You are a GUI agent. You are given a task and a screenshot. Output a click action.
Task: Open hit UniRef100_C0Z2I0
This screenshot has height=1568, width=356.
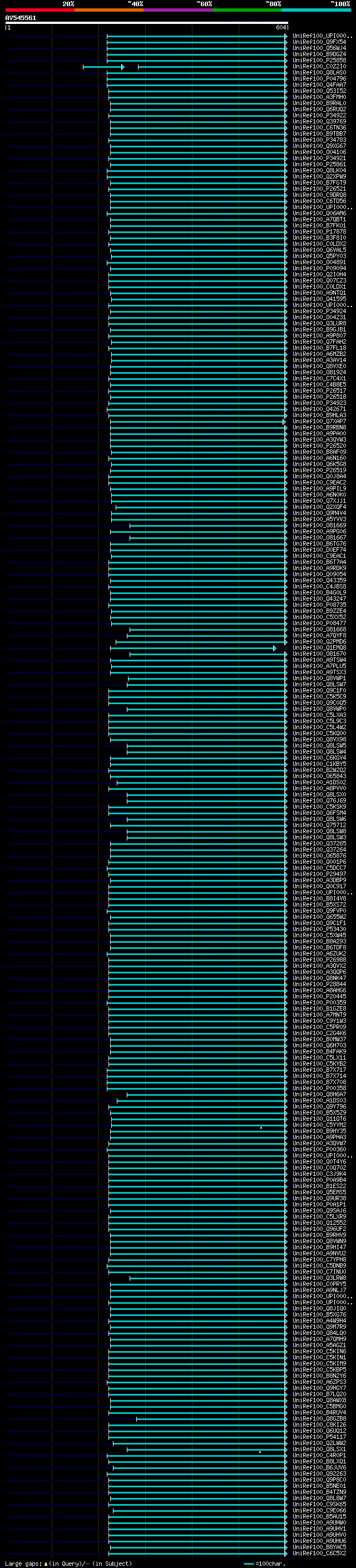point(319,66)
